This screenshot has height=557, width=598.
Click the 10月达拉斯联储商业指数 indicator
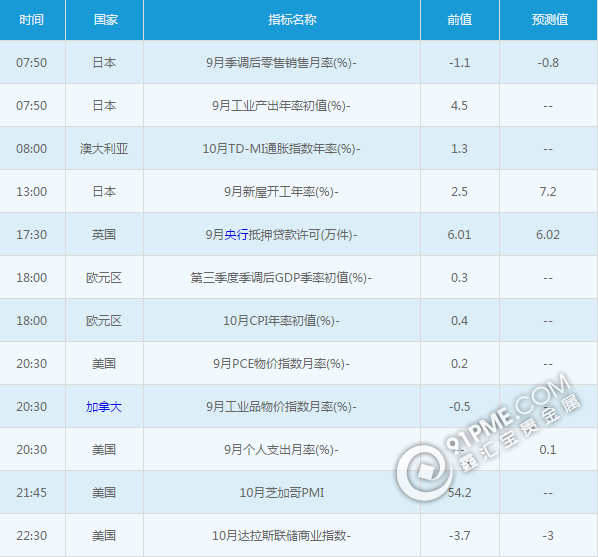click(x=281, y=536)
